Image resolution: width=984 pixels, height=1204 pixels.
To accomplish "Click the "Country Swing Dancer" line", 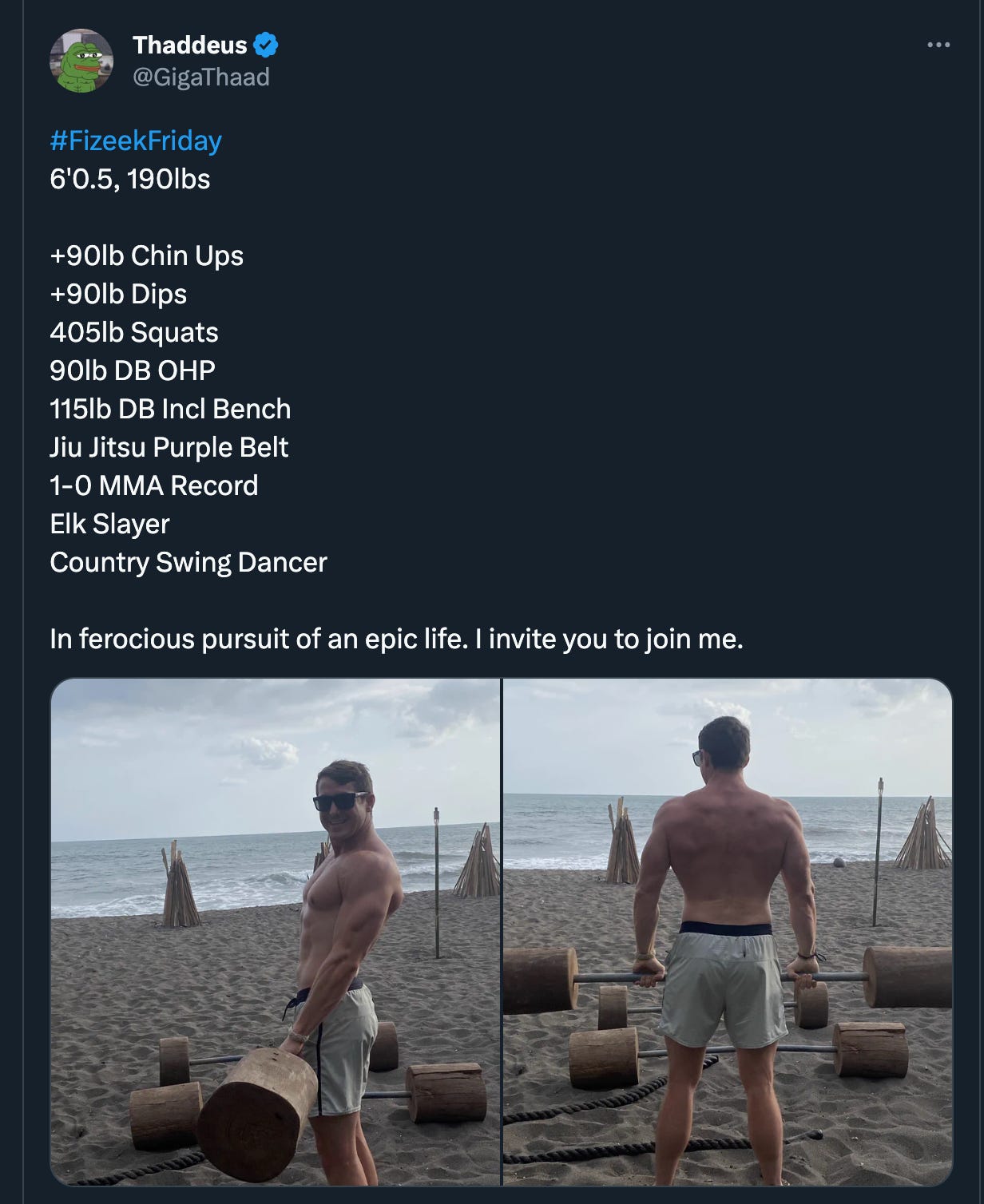I will pyautogui.click(x=188, y=562).
